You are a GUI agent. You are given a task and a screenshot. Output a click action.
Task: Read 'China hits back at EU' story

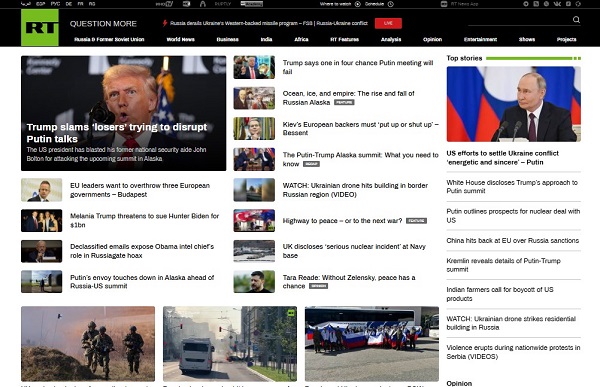point(512,241)
